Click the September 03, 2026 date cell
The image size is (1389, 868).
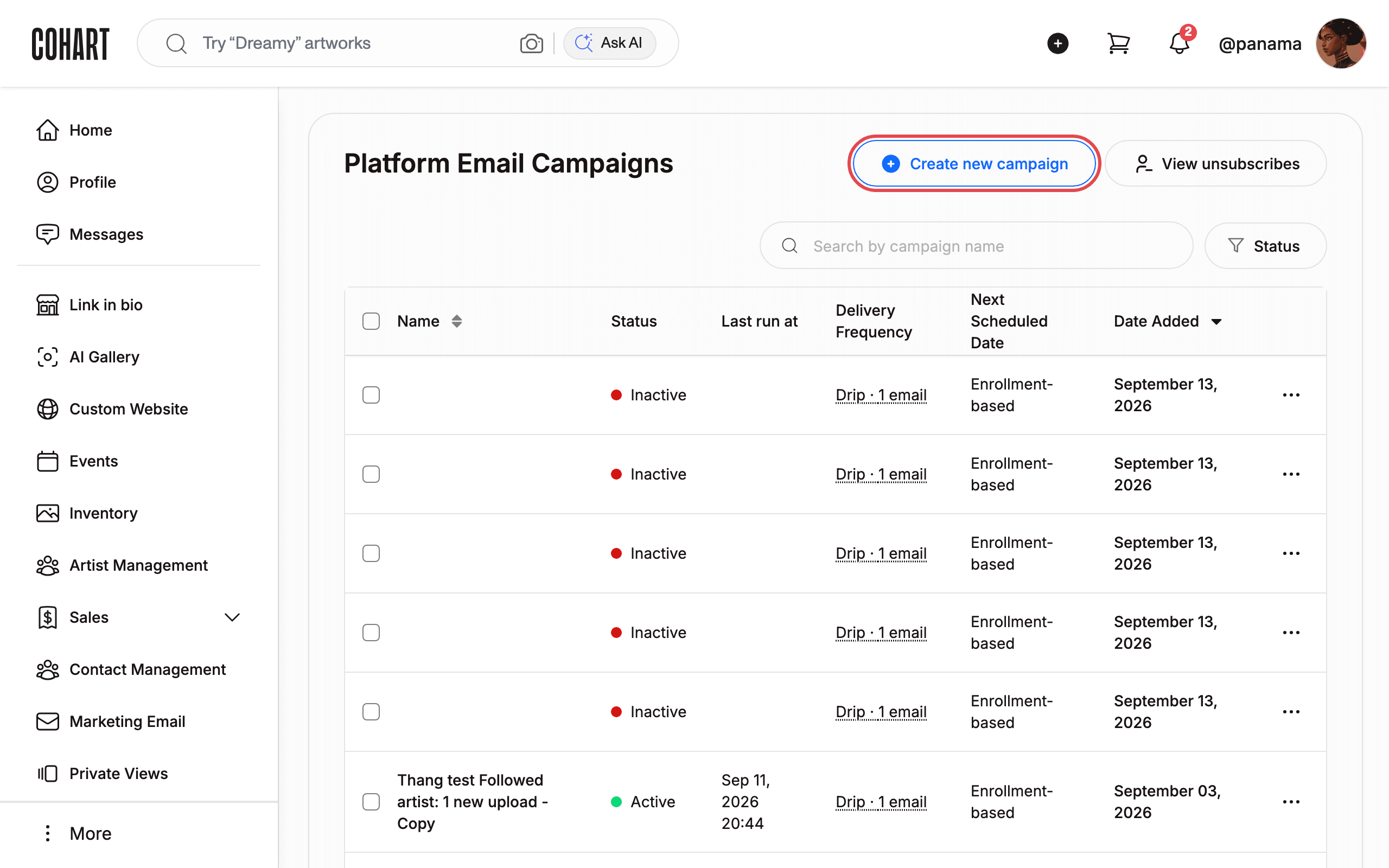(x=1167, y=802)
